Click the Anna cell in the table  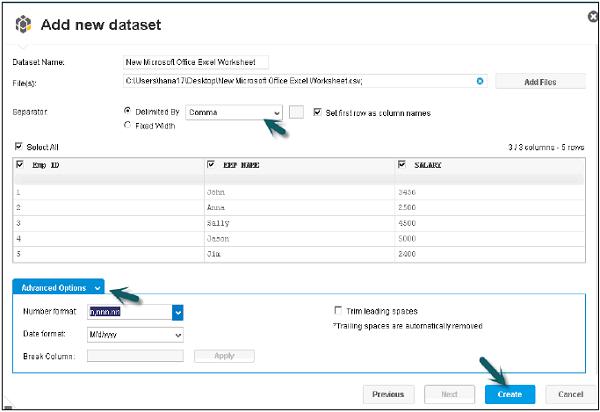[299, 207]
